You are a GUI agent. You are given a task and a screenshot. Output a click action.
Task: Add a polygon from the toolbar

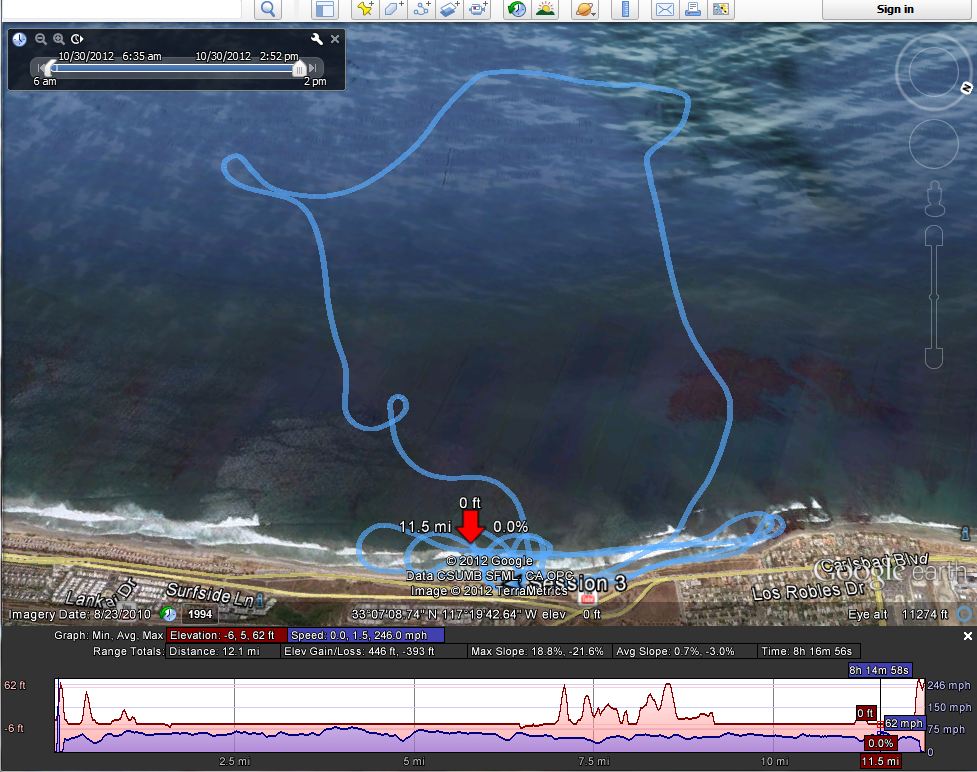393,9
